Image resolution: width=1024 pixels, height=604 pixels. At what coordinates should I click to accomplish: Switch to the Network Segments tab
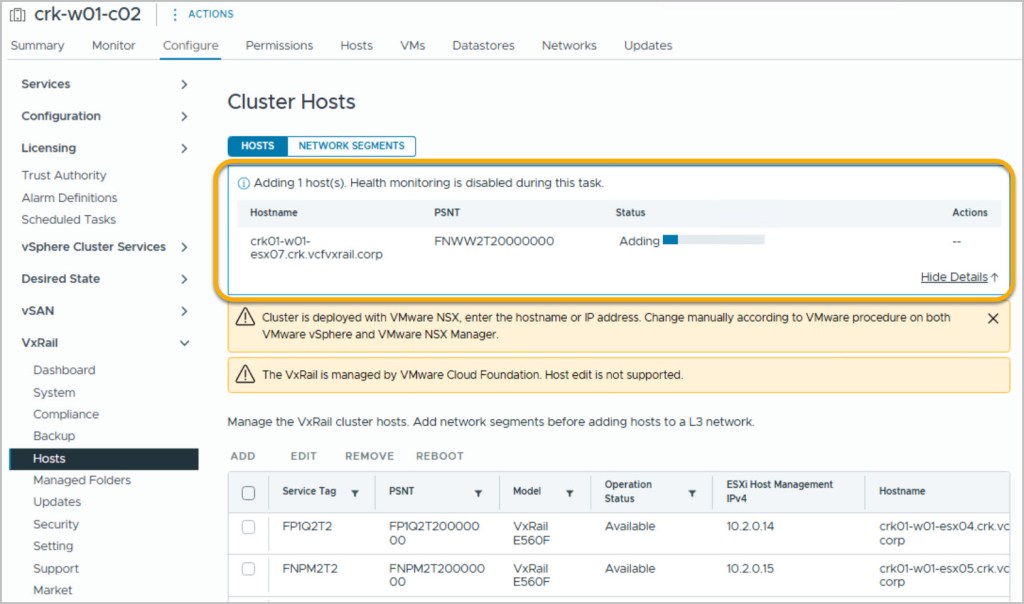pos(351,146)
